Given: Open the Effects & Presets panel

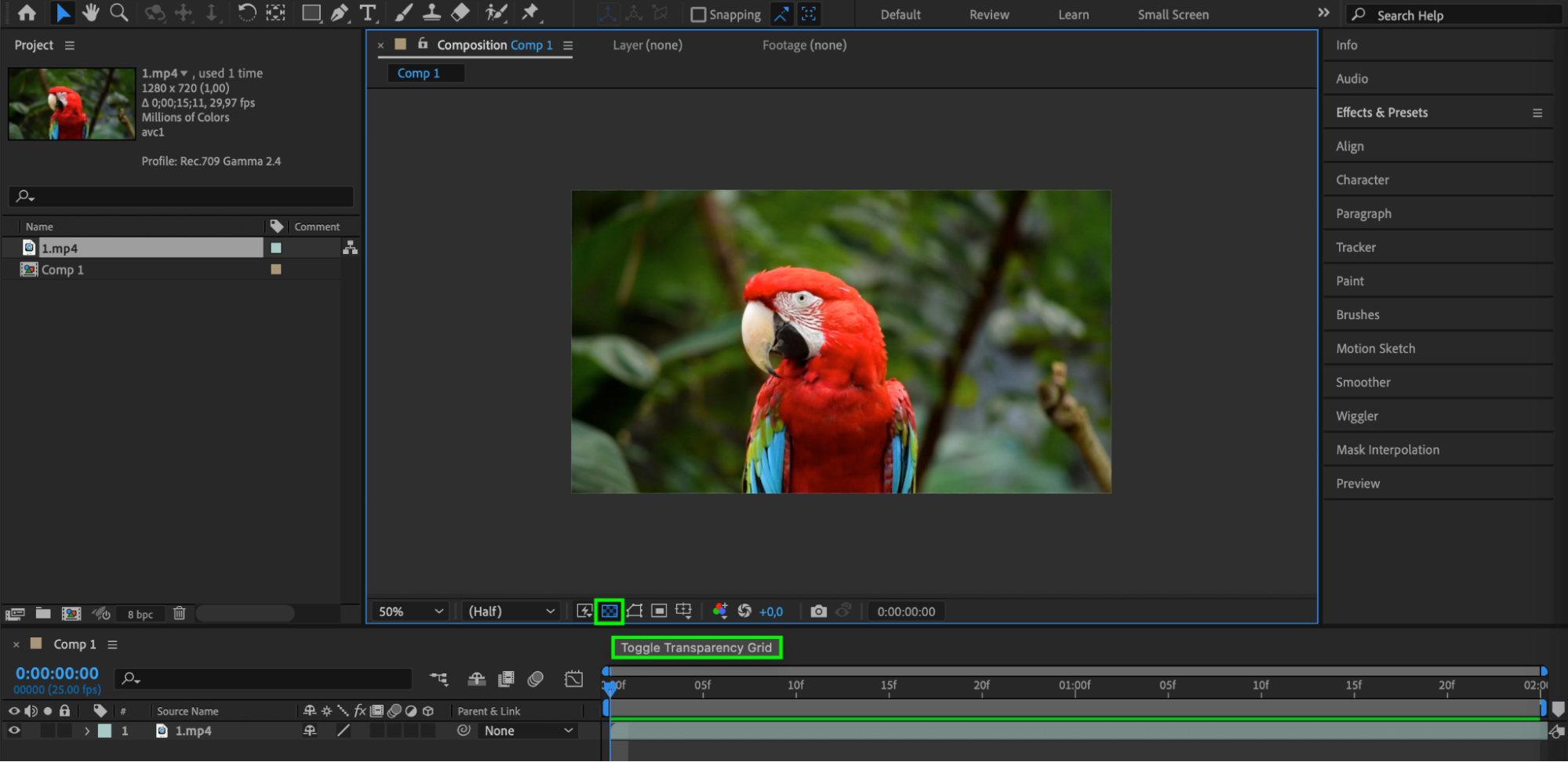Looking at the screenshot, I should pyautogui.click(x=1381, y=112).
